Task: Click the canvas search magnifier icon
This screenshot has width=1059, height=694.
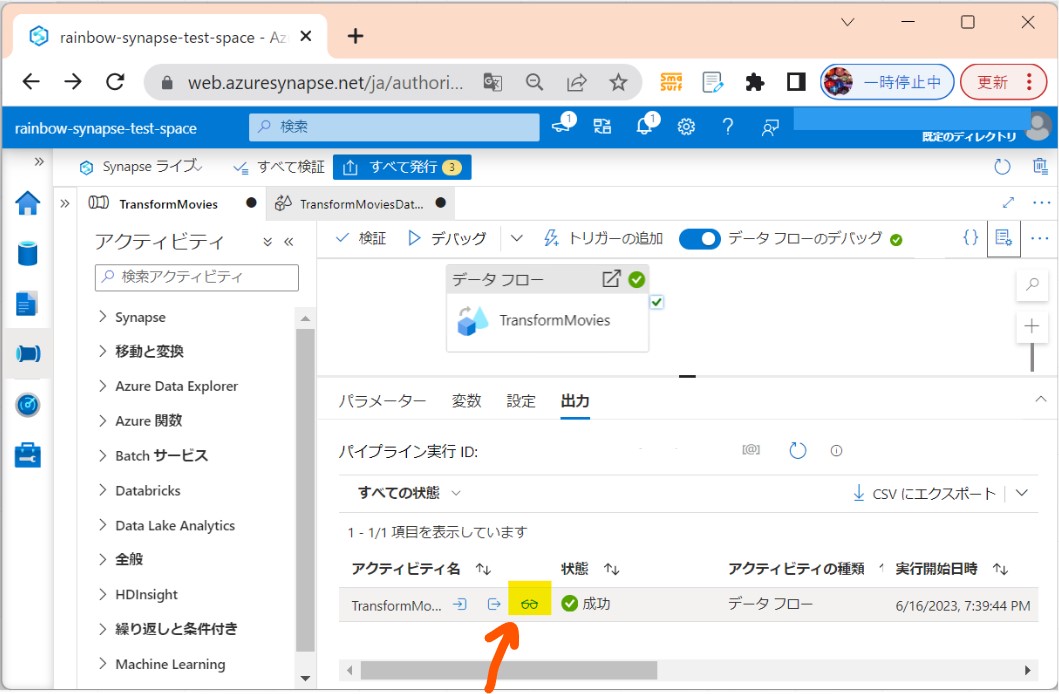Action: (x=1032, y=284)
